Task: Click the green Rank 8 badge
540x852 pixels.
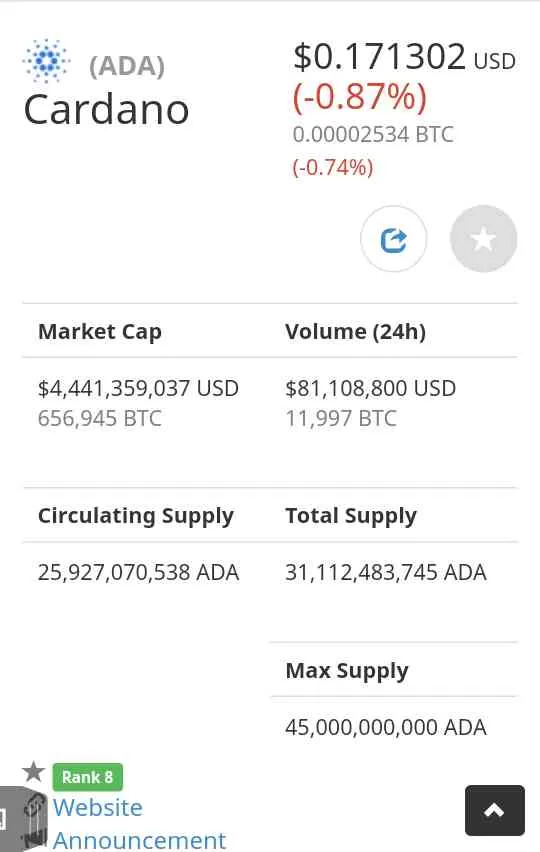Action: pos(87,777)
